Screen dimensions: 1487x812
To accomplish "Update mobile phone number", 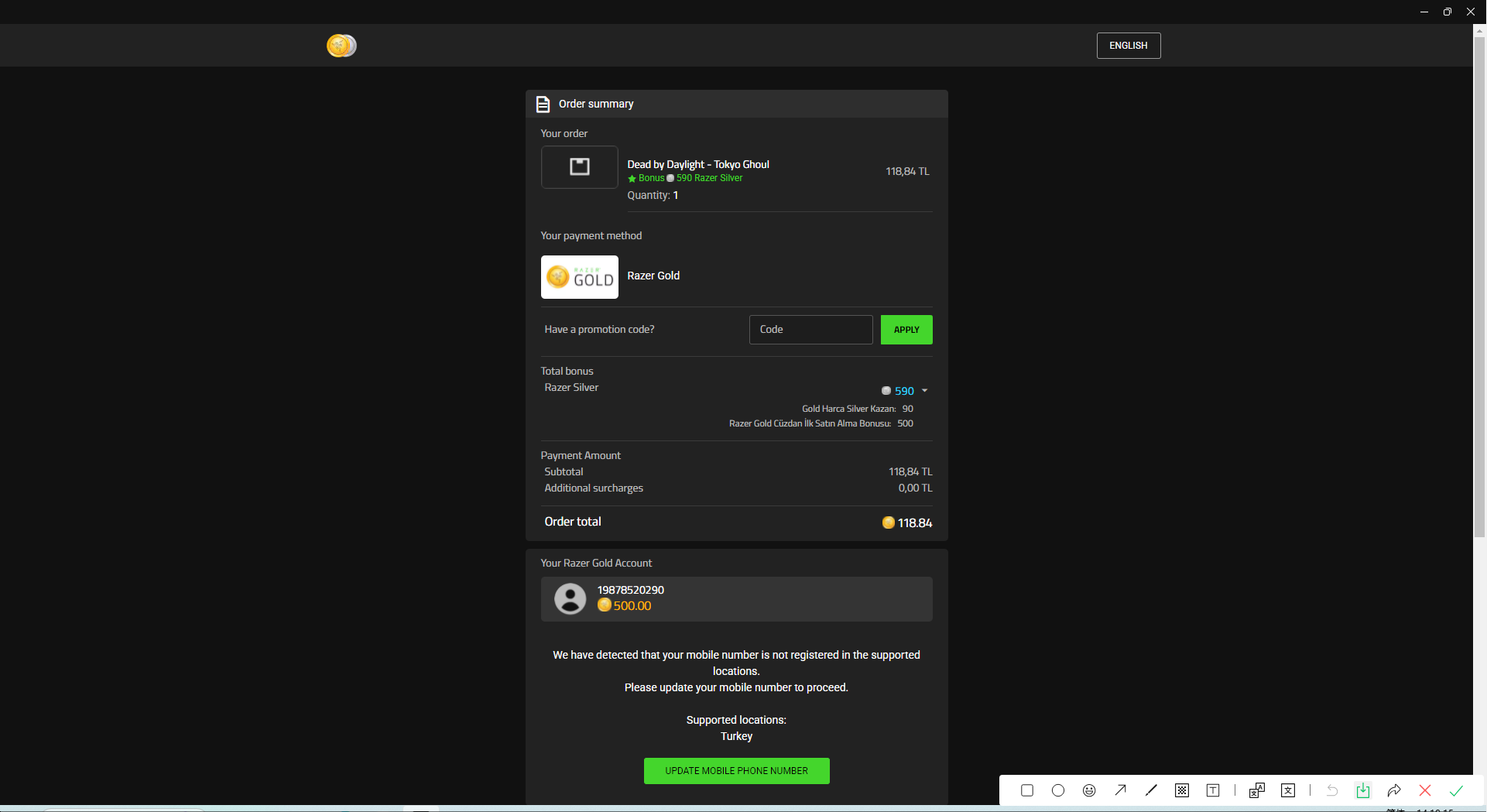I will pyautogui.click(x=736, y=771).
